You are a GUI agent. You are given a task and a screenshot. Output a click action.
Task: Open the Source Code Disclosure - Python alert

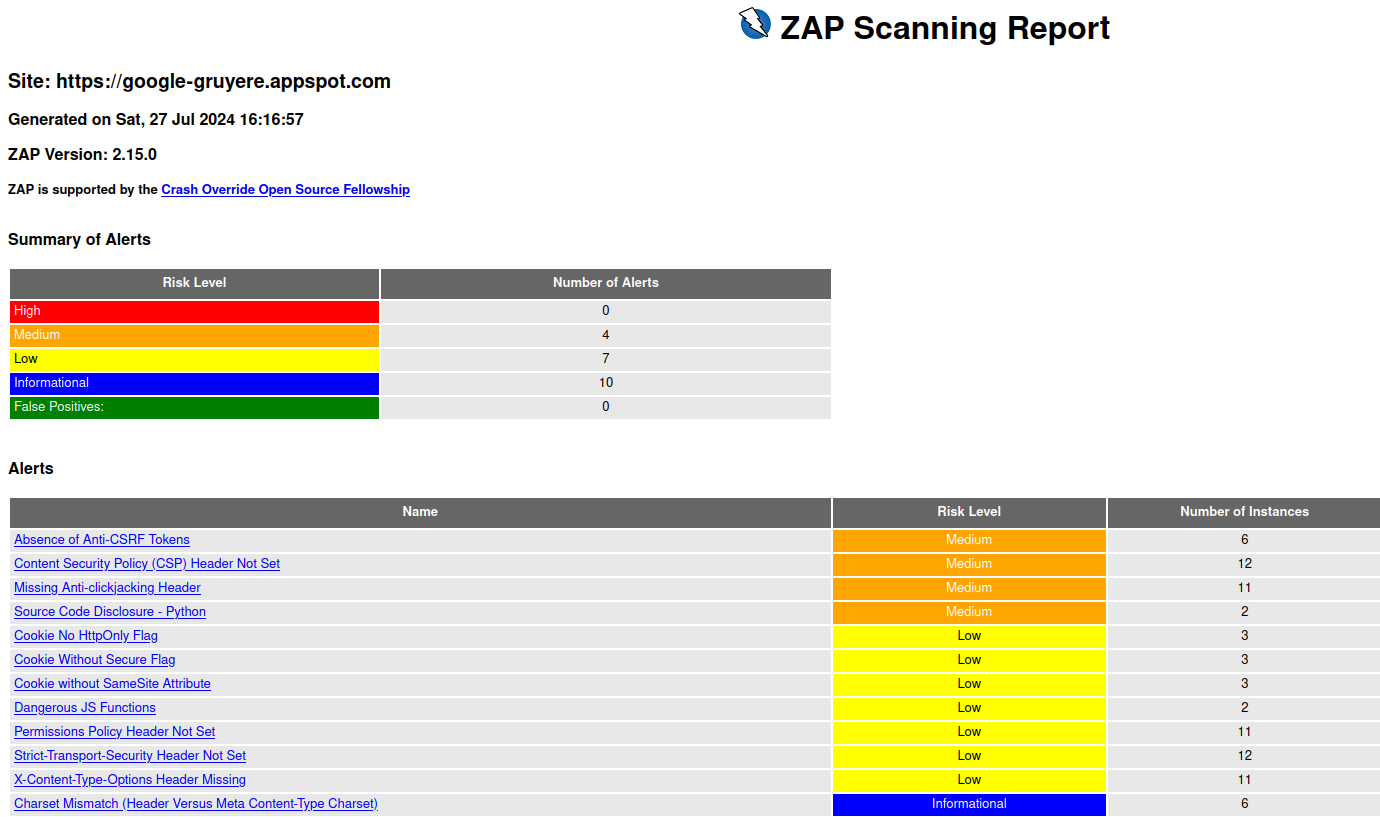point(109,611)
